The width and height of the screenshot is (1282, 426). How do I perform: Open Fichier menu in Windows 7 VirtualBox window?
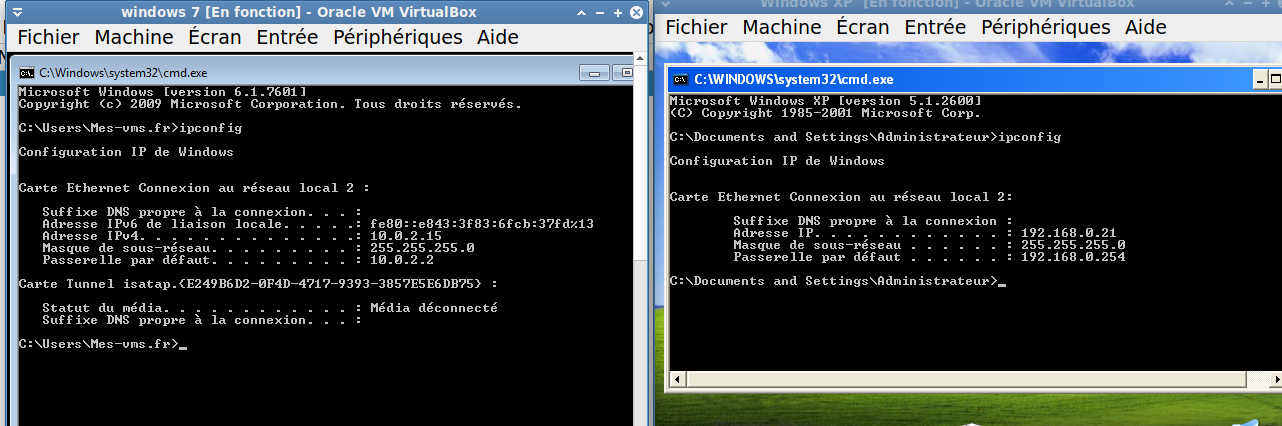[48, 37]
